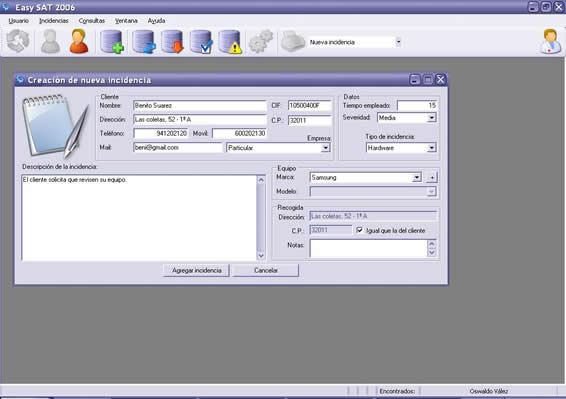Click database with orange down arrow icon
Viewport: 566px width, 399px height.
pyautogui.click(x=172, y=42)
